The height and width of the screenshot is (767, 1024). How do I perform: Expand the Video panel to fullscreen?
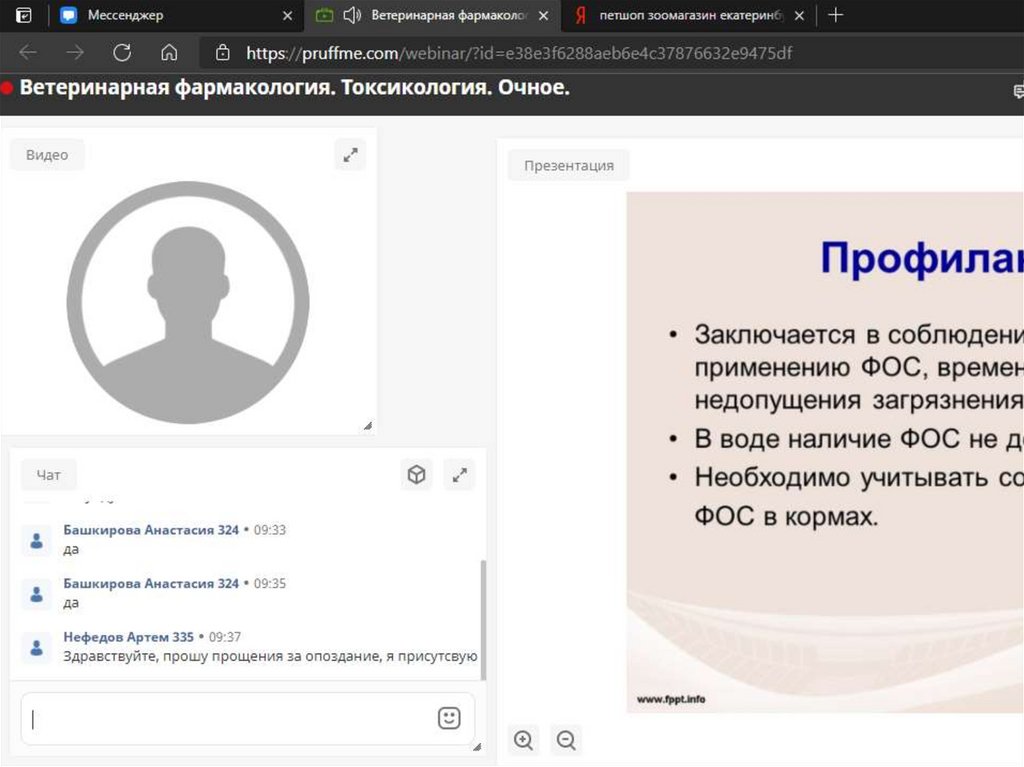point(350,155)
